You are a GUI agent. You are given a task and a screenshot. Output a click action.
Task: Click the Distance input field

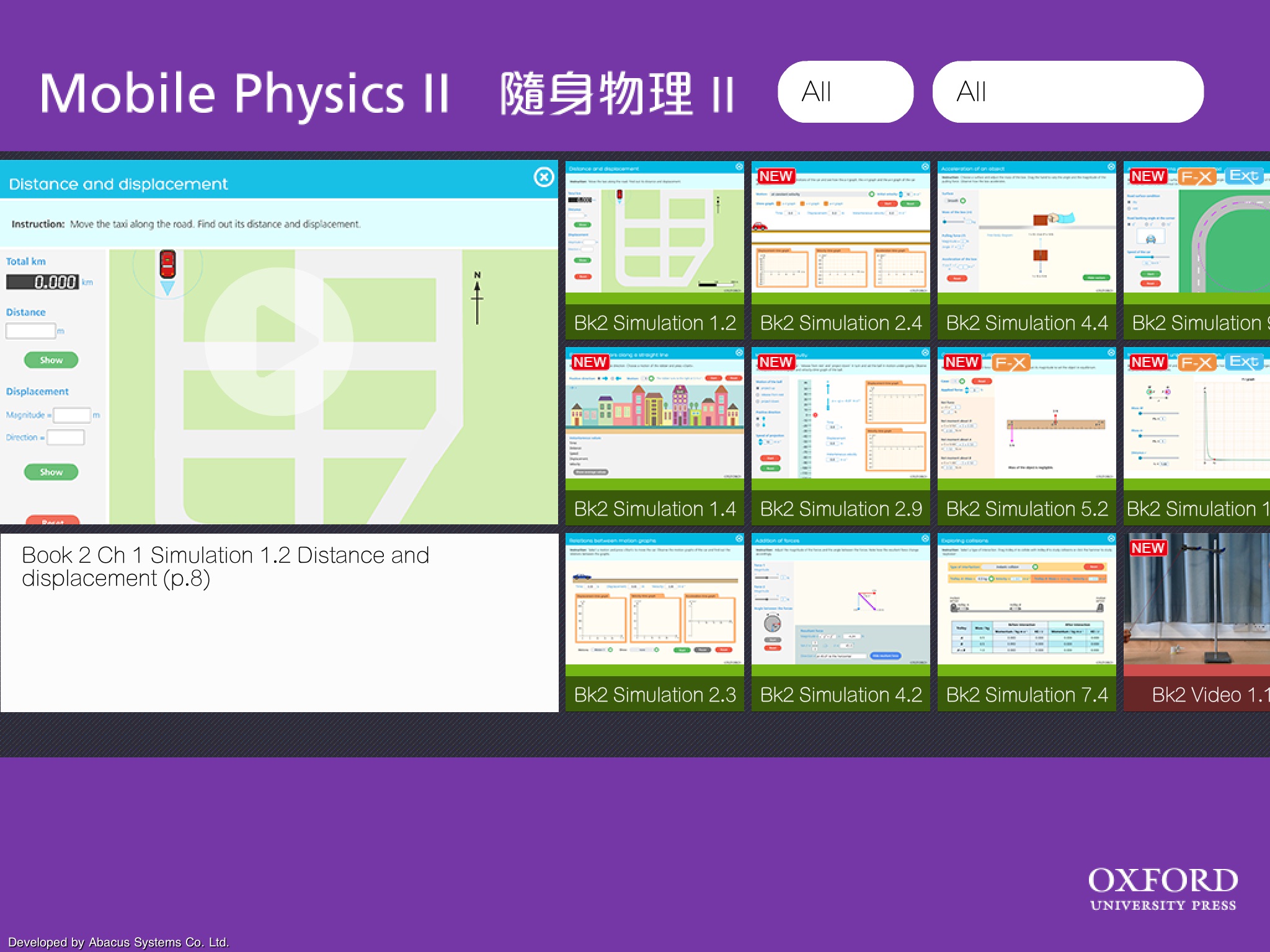[x=30, y=332]
